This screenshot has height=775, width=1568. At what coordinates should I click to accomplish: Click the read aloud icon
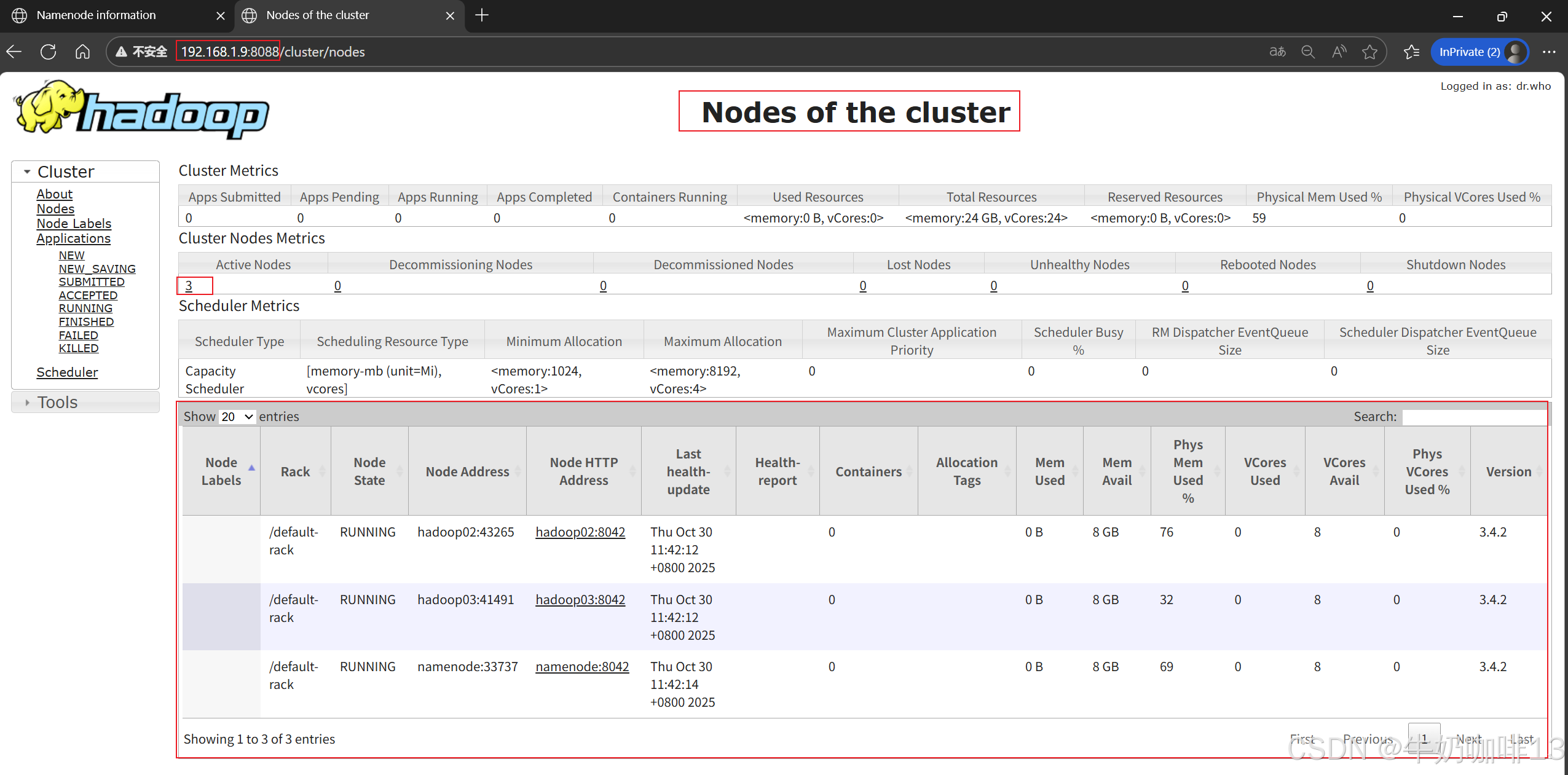click(x=1339, y=52)
